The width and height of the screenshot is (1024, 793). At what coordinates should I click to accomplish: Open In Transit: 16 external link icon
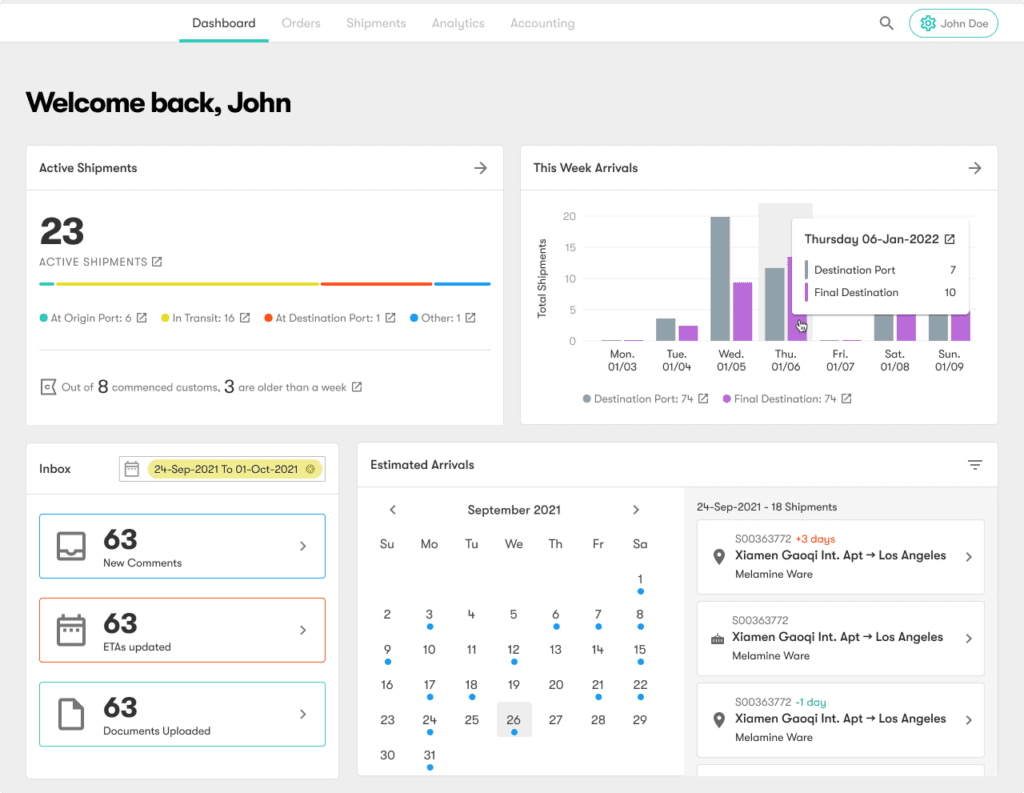pos(245,318)
